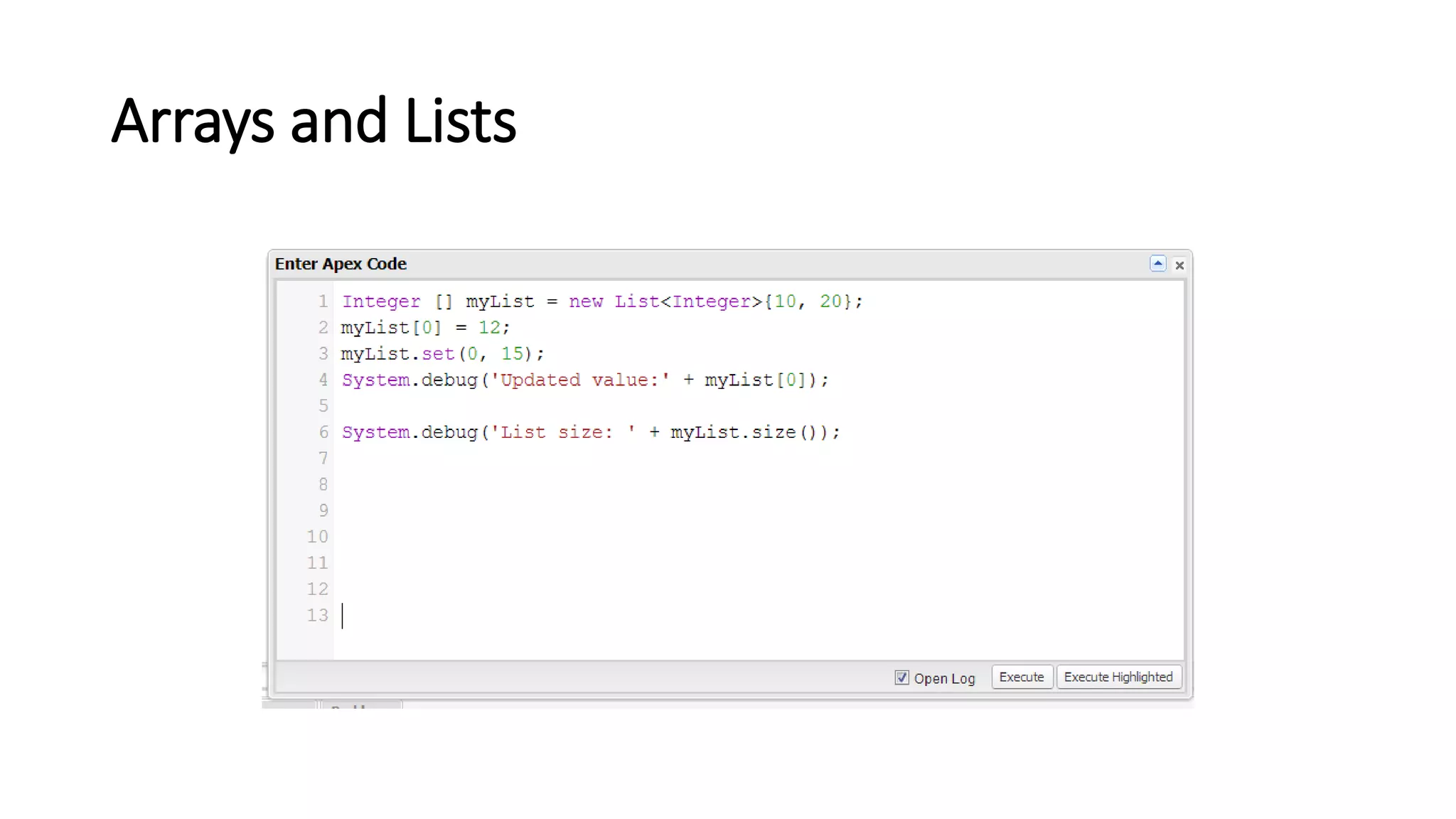Click the Execute Highlighted button
Viewport: 1456px width, 819px height.
click(1118, 677)
